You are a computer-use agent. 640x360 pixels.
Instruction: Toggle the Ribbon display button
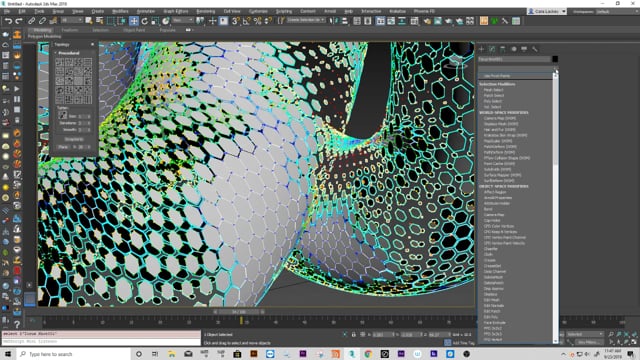pos(380,21)
